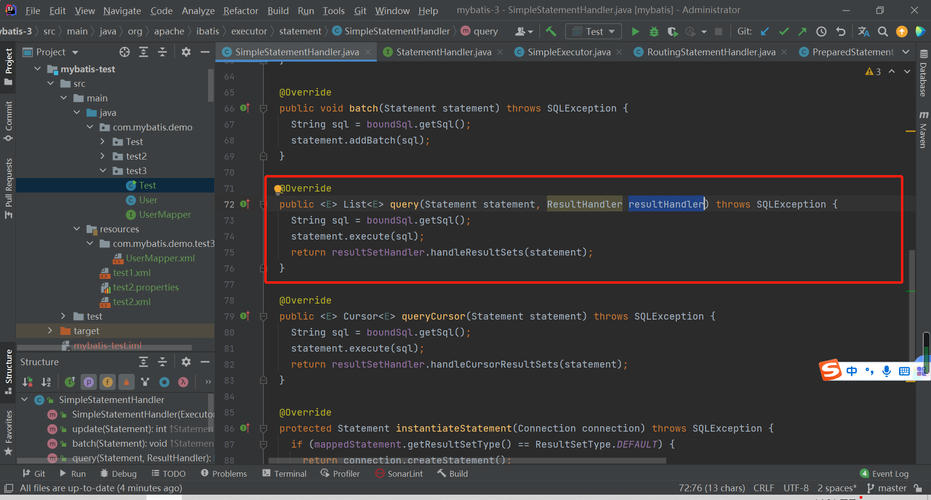Open the Analyze menu
The image size is (931, 500).
point(198,11)
